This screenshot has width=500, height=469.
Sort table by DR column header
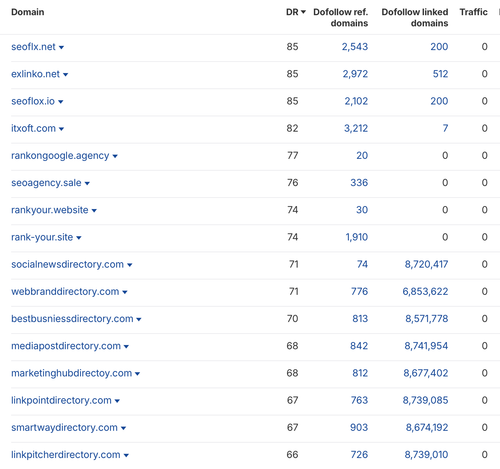pos(296,12)
